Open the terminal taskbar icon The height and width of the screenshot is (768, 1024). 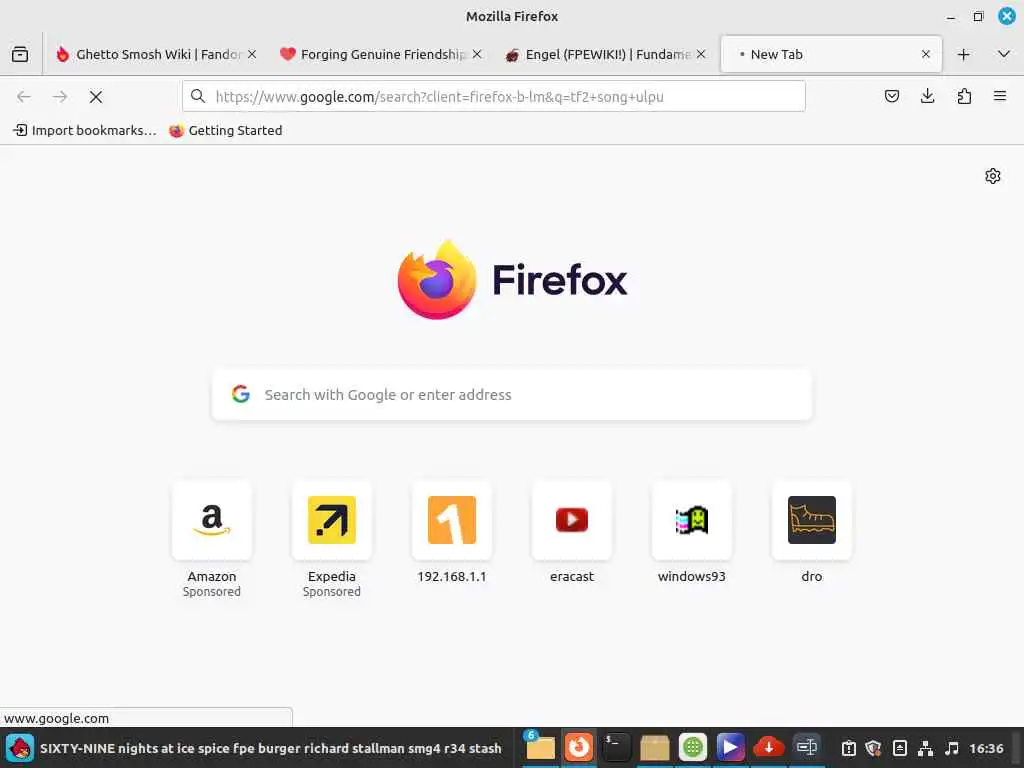(x=616, y=748)
